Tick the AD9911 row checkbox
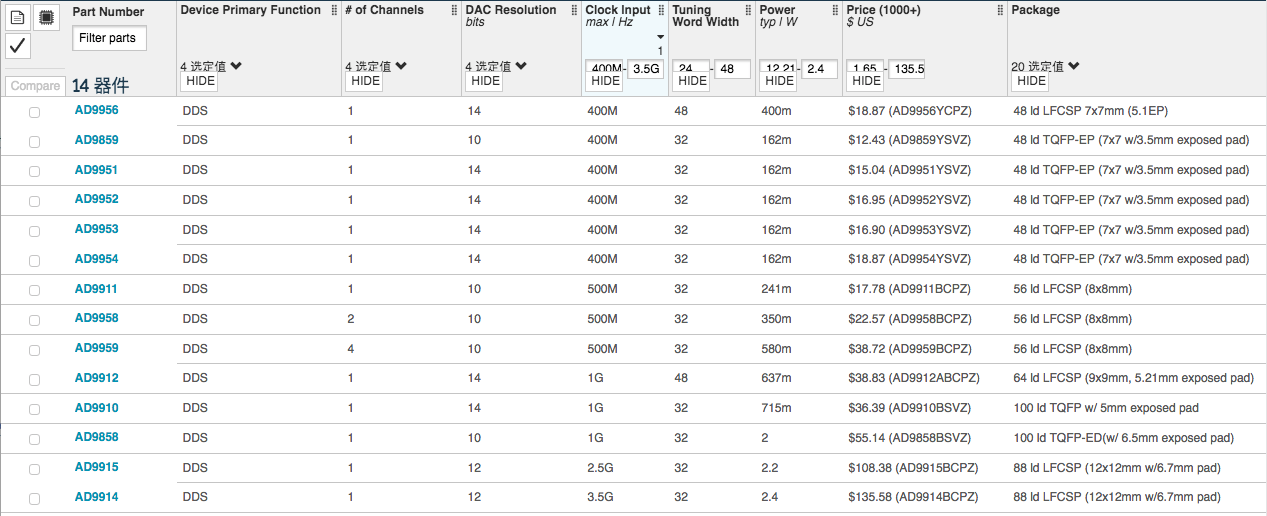1267x516 pixels. tap(35, 291)
